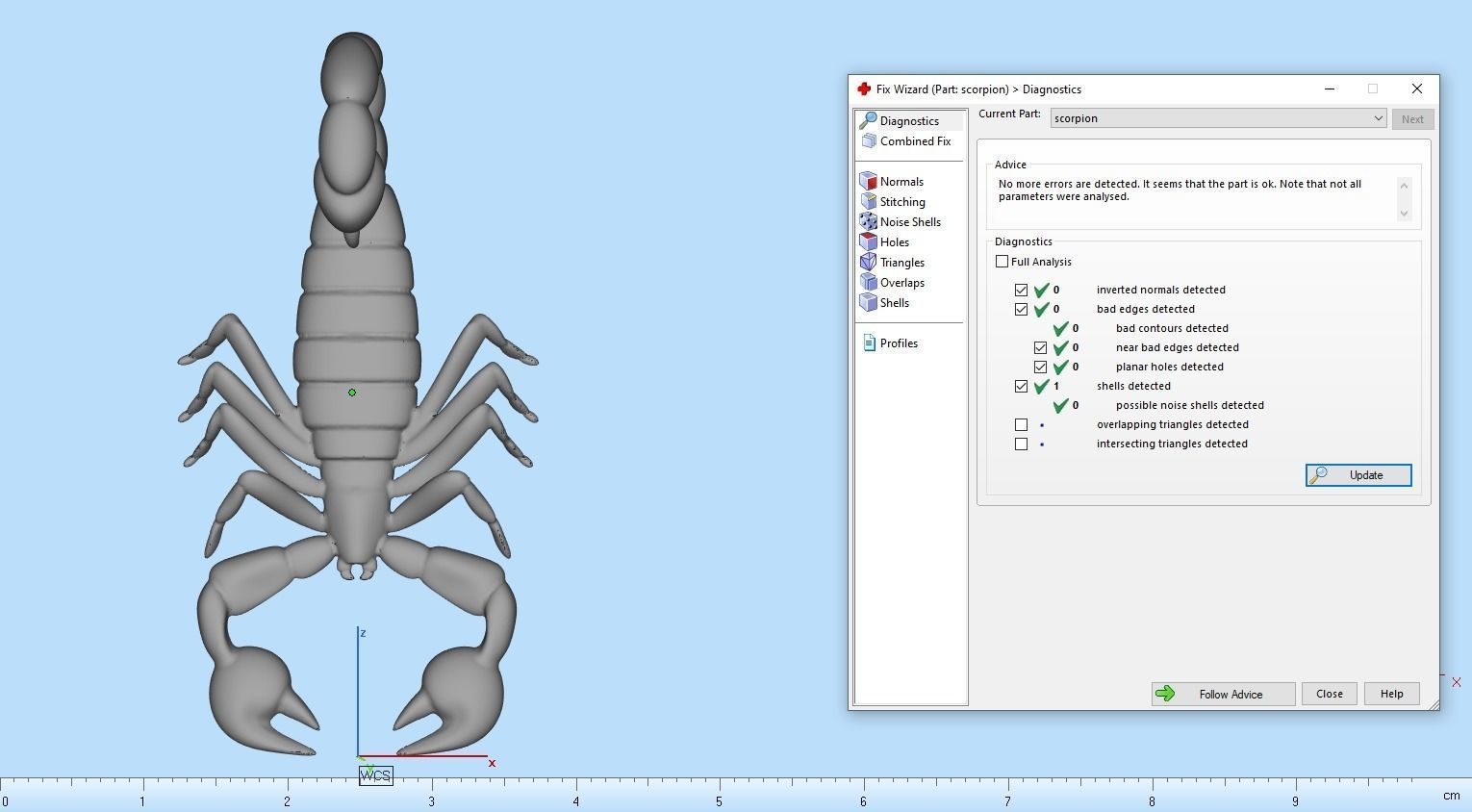
Task: Click the Next part button
Action: pyautogui.click(x=1412, y=119)
